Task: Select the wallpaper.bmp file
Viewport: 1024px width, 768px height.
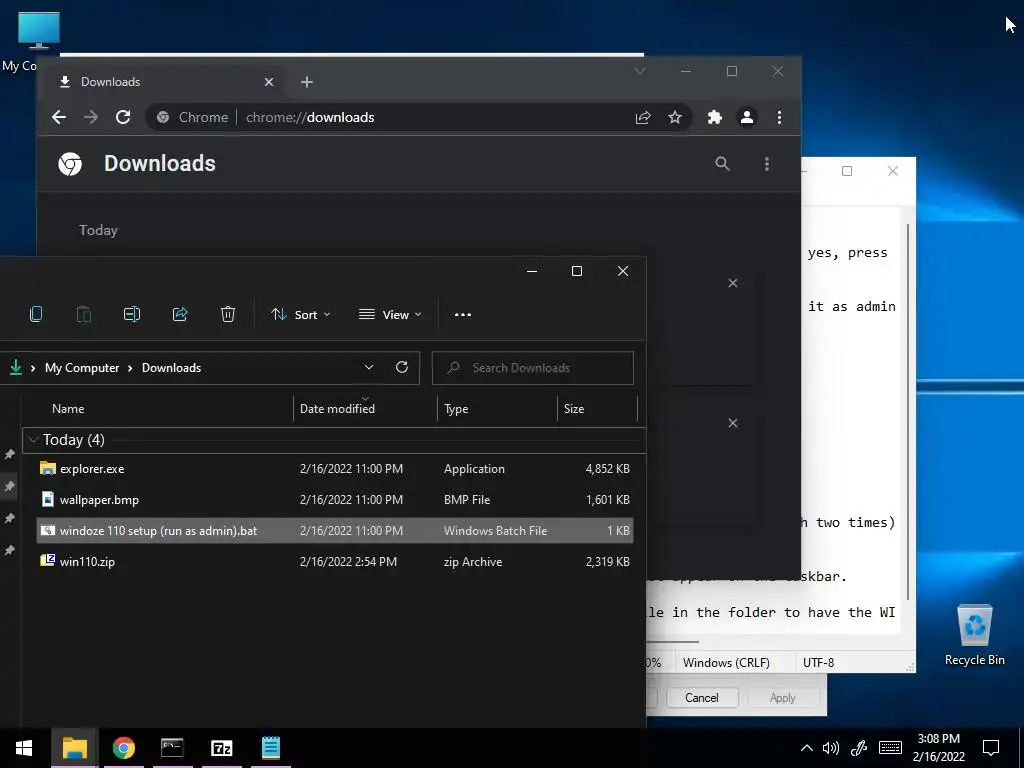Action: click(x=335, y=500)
